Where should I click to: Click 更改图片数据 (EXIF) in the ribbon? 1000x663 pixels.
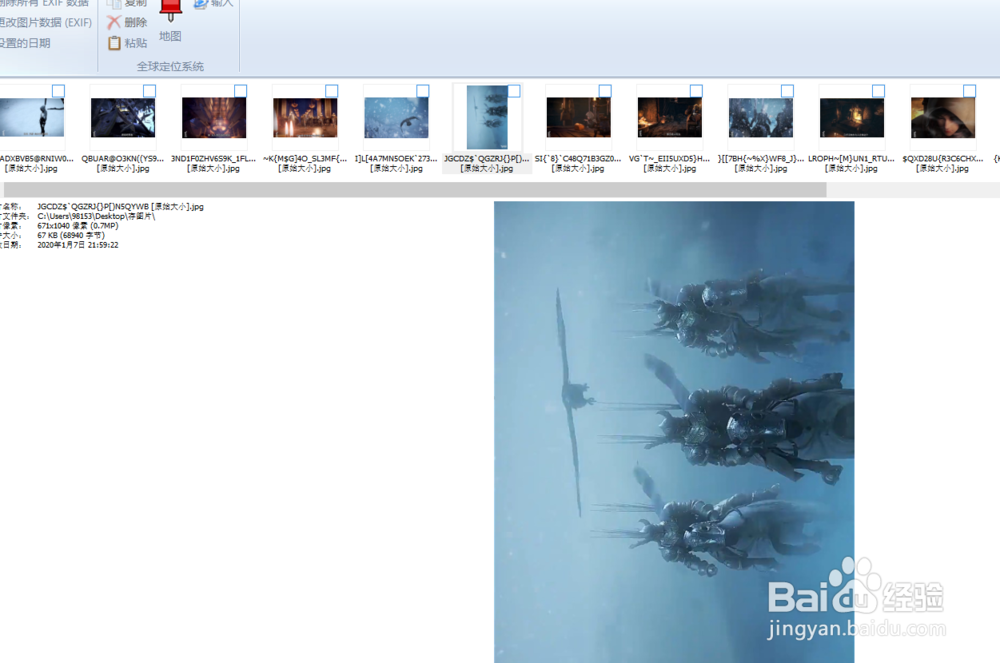pos(46,22)
